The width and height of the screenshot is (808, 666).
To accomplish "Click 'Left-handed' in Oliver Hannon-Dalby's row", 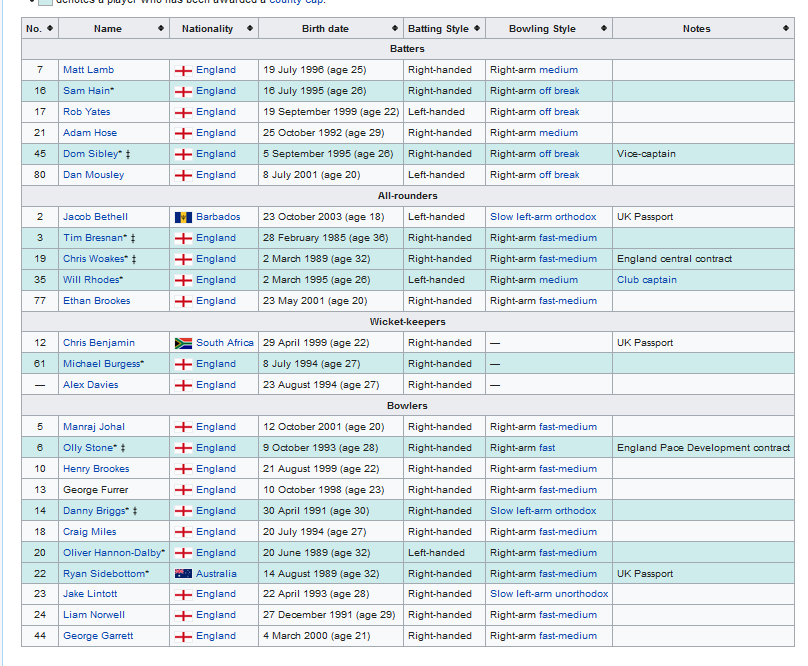I will point(436,553).
